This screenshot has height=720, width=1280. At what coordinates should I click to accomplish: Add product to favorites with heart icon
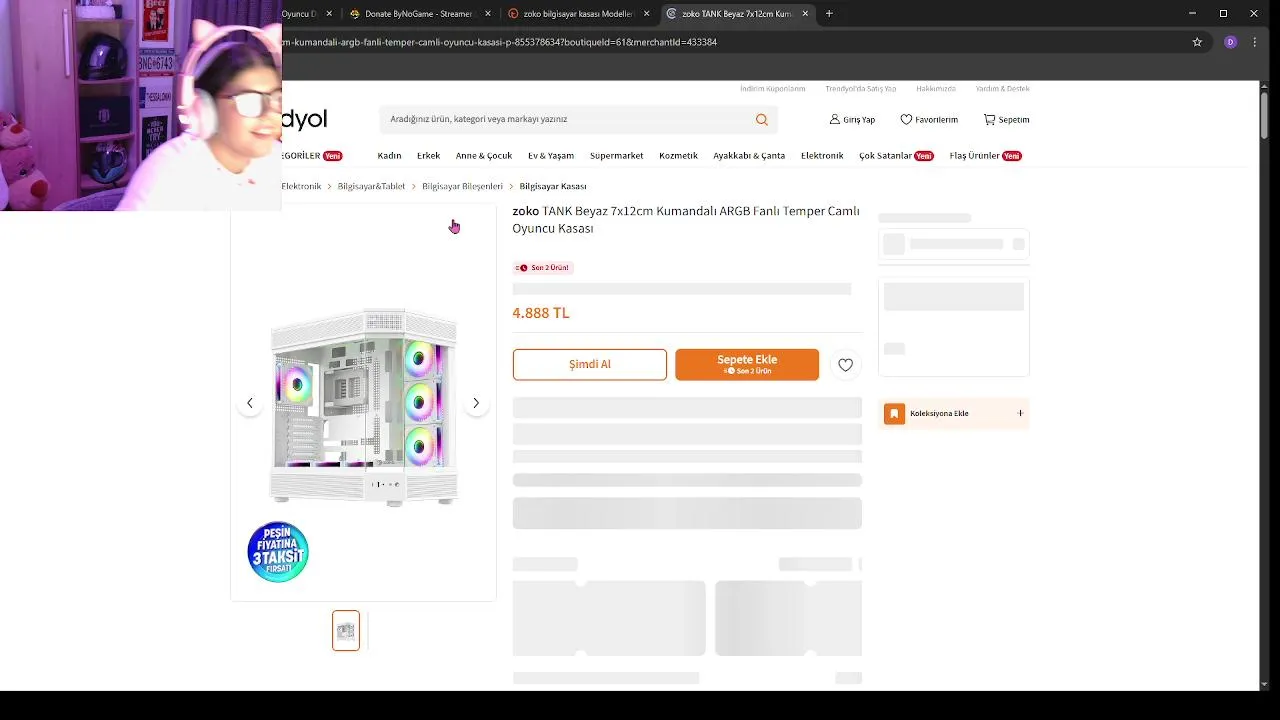tap(845, 365)
